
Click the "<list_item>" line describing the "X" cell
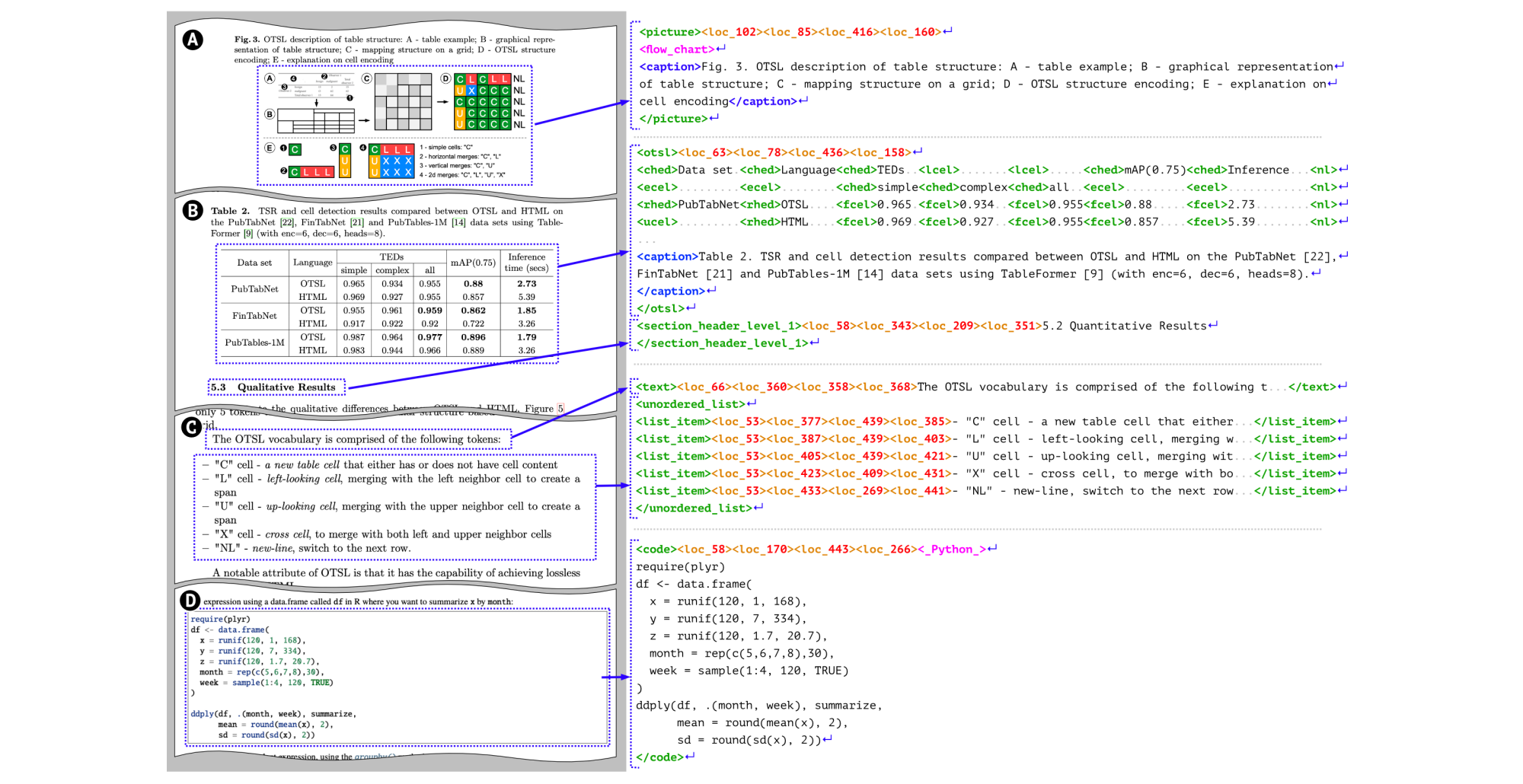point(986,473)
